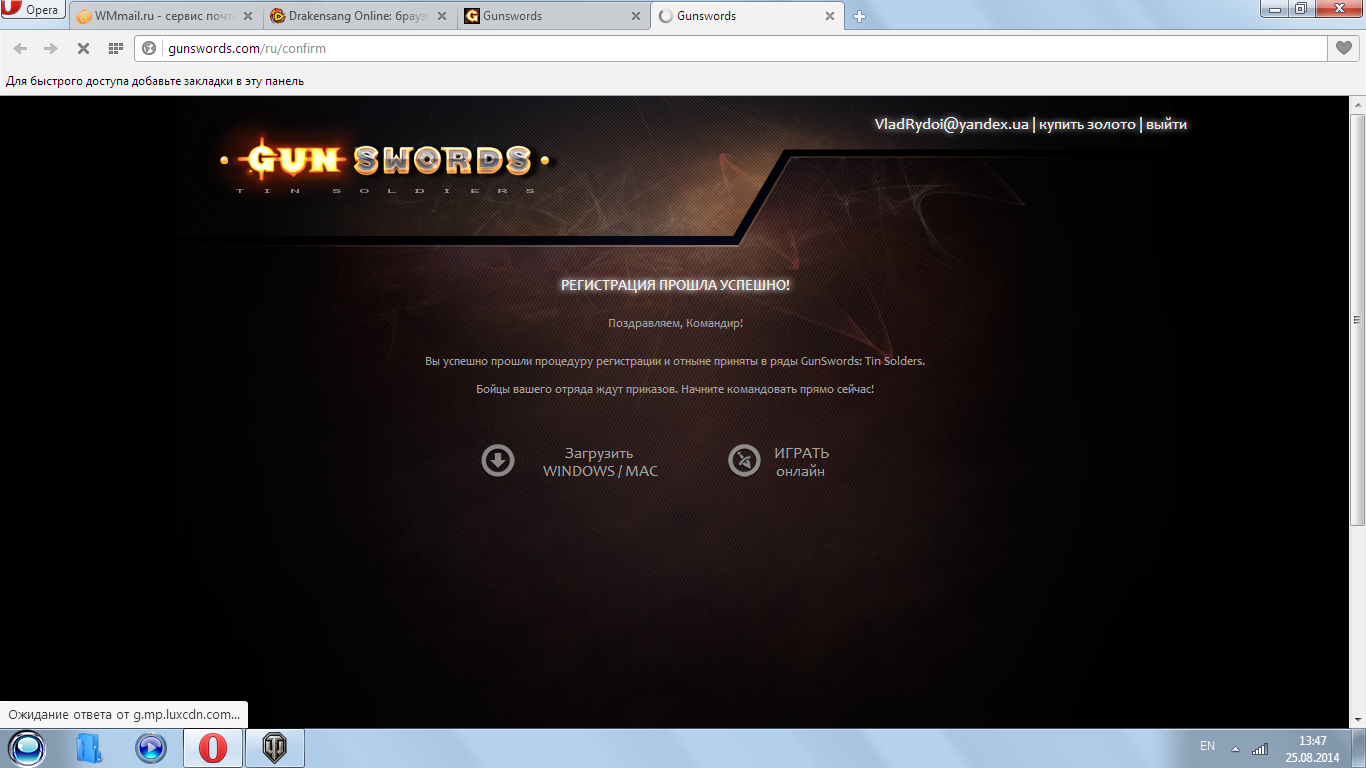Open the Speed Dial grid
Viewport: 1366px width, 768px height.
[x=115, y=48]
